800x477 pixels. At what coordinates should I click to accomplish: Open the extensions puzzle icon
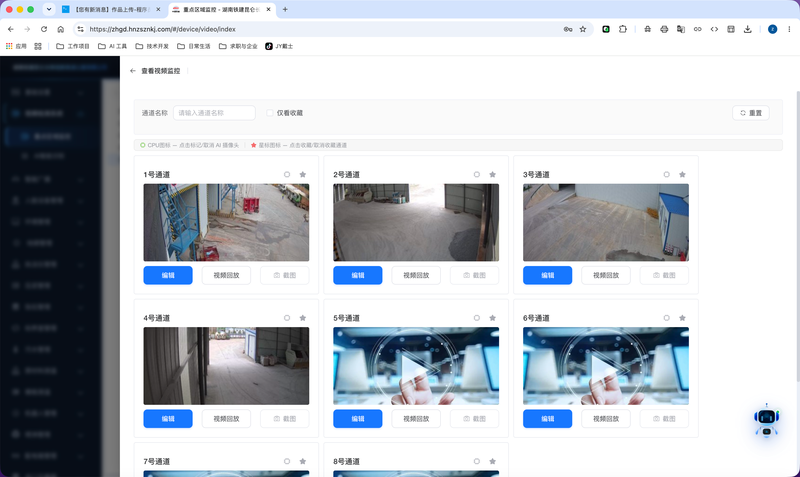[x=622, y=29]
